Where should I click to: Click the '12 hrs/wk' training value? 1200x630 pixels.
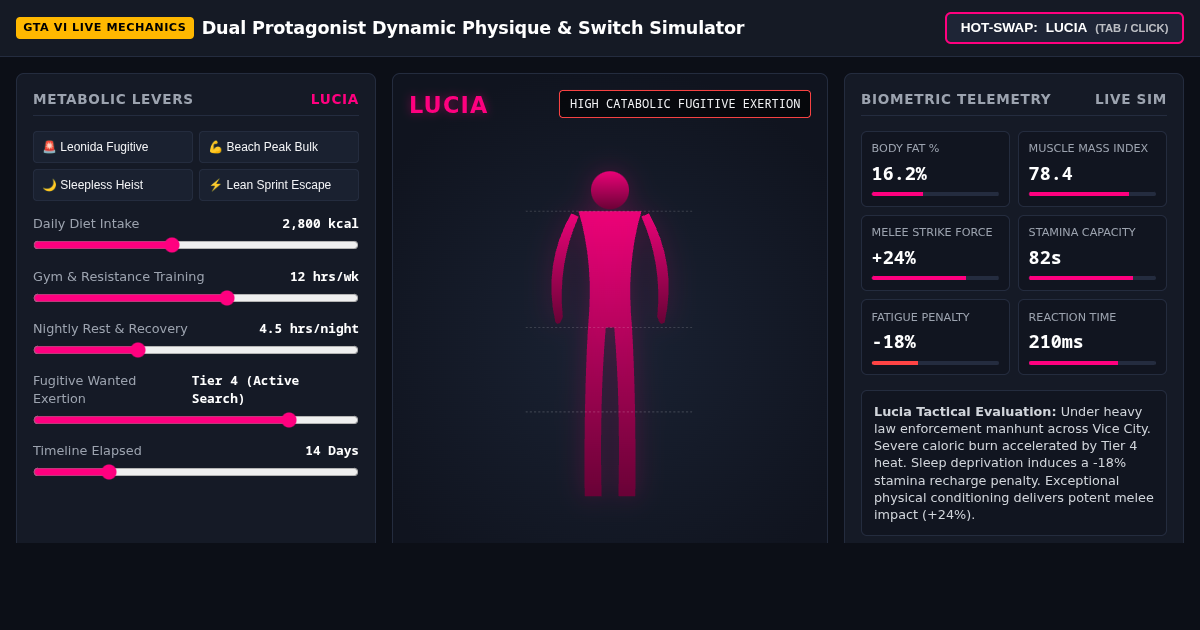324,277
